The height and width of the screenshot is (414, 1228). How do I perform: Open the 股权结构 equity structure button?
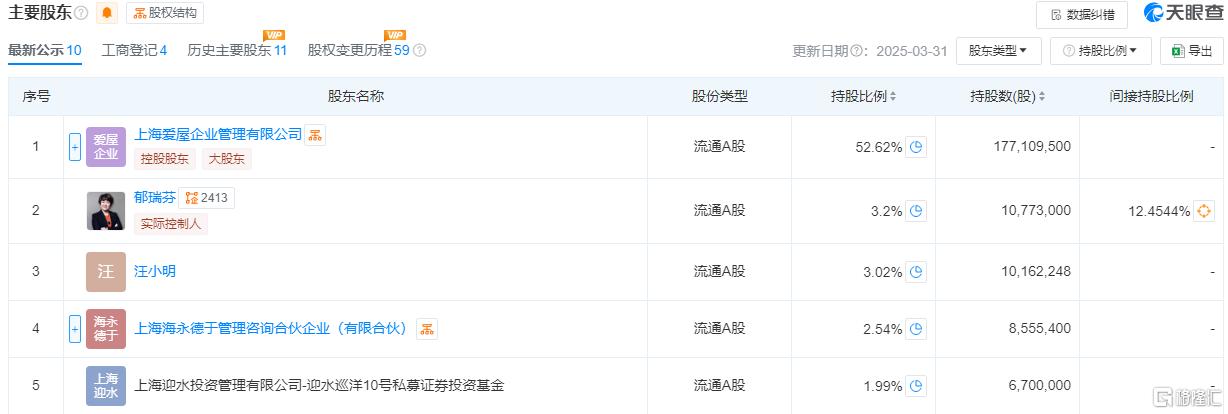[166, 13]
